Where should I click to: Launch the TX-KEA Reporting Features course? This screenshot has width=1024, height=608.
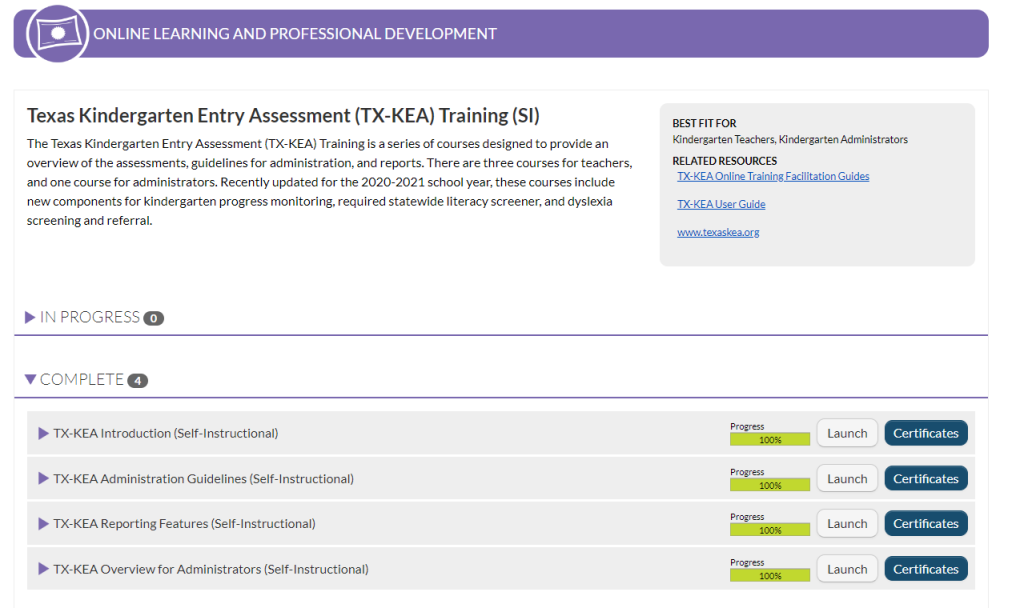click(846, 523)
